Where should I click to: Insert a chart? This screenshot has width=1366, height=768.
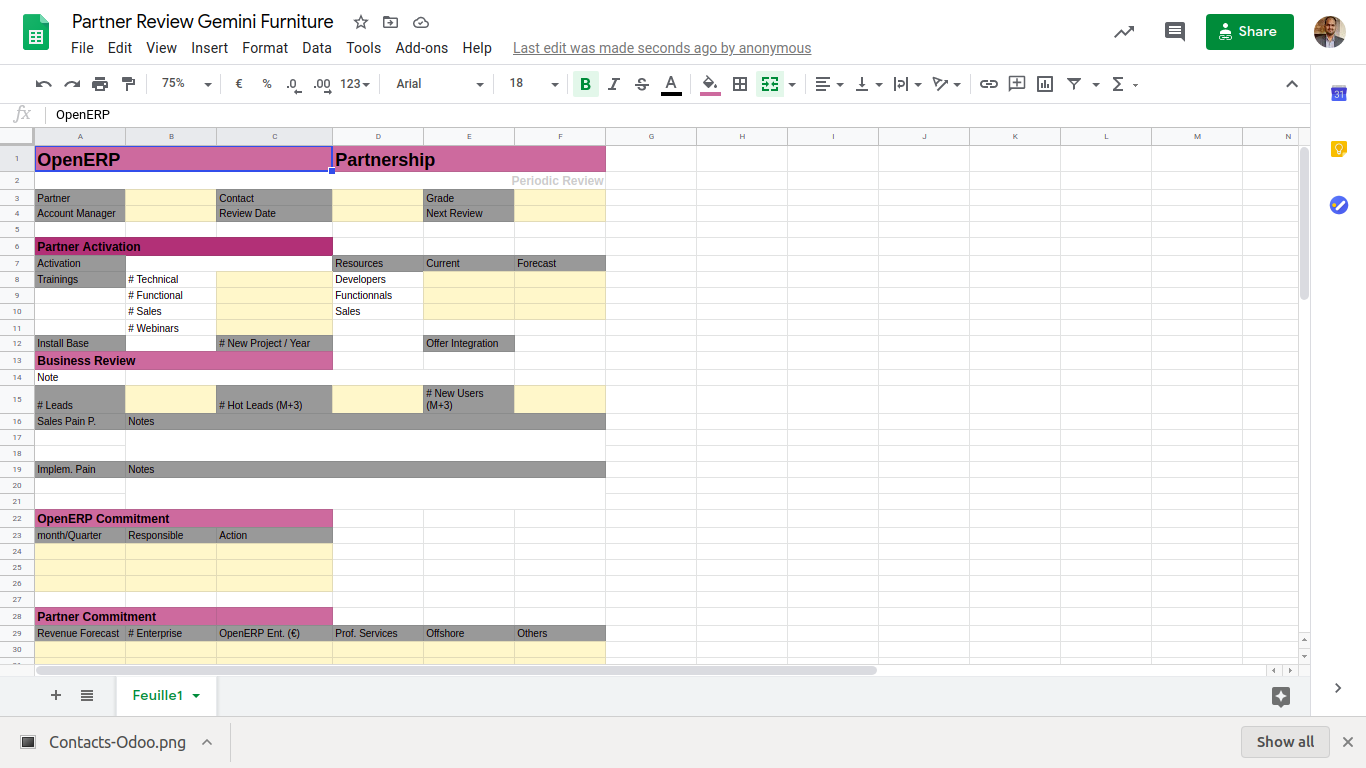[1045, 84]
